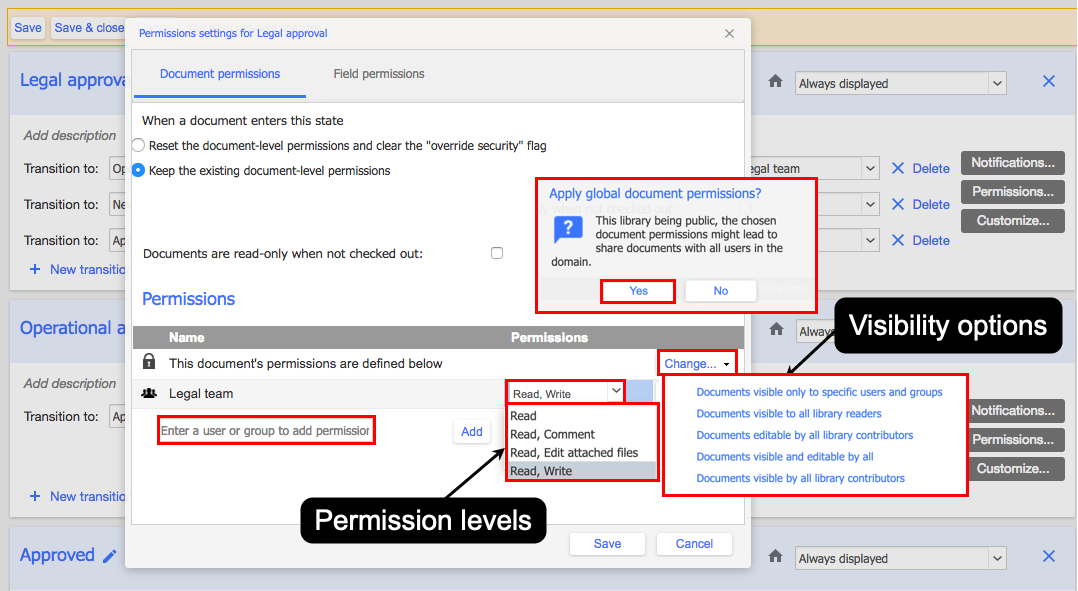Select Reset document-level permissions radio button

point(138,145)
